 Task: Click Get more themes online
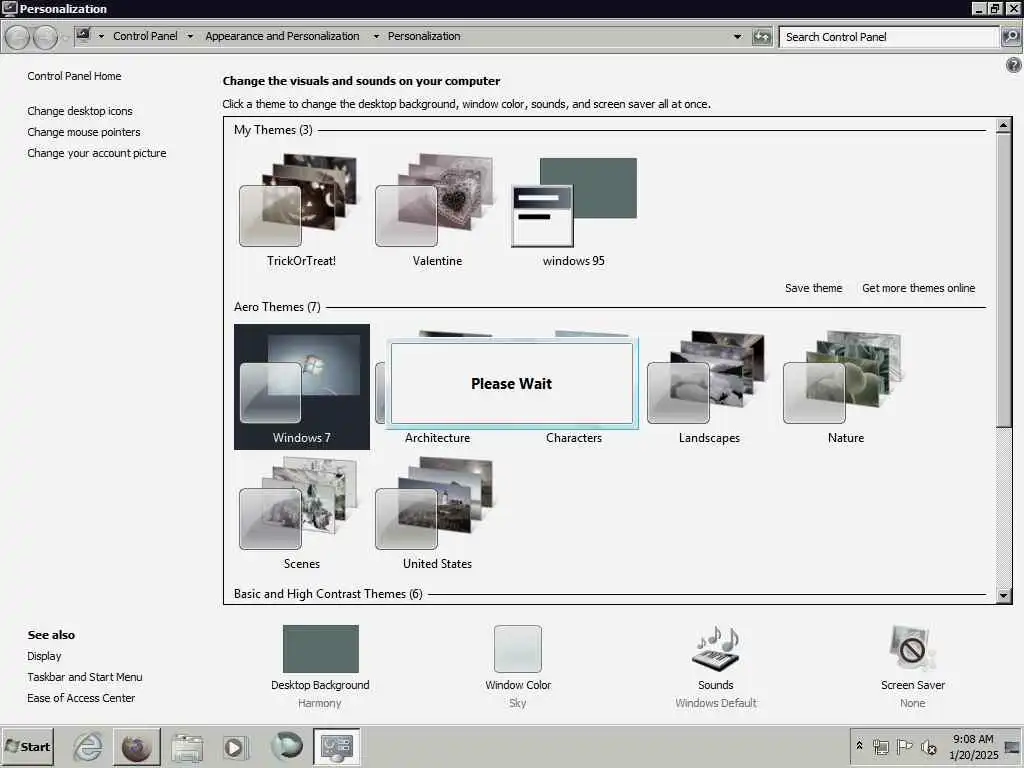(918, 288)
